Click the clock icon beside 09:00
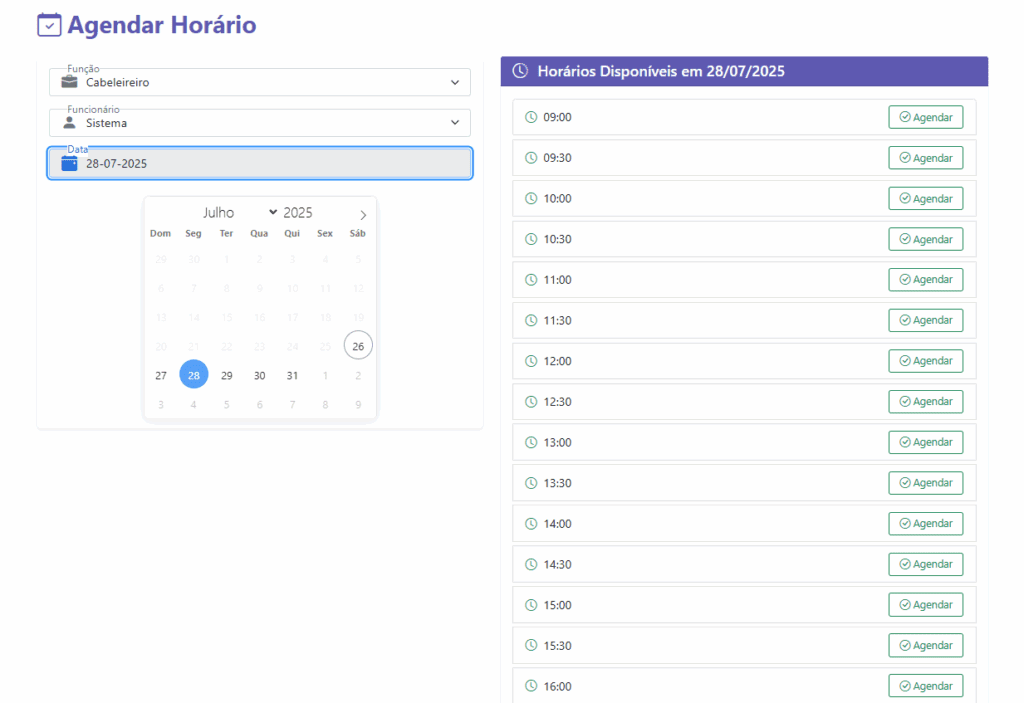 pos(531,117)
